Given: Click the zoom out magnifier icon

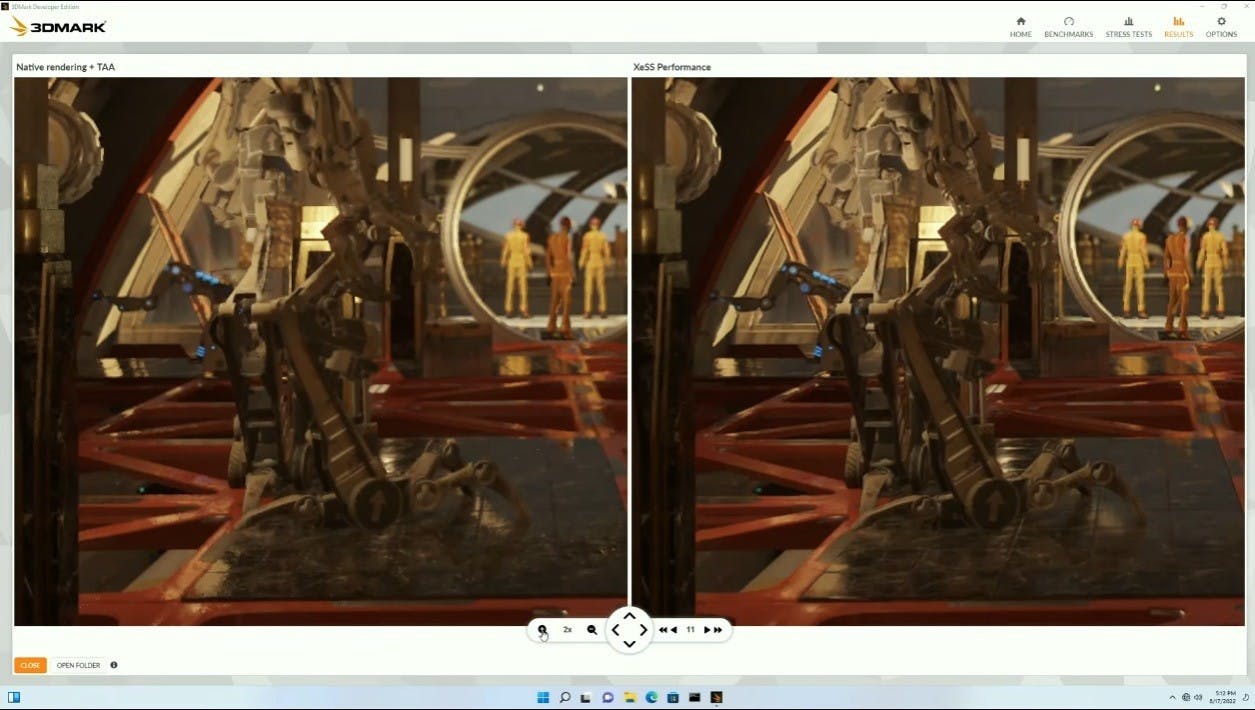Looking at the screenshot, I should pyautogui.click(x=592, y=630).
